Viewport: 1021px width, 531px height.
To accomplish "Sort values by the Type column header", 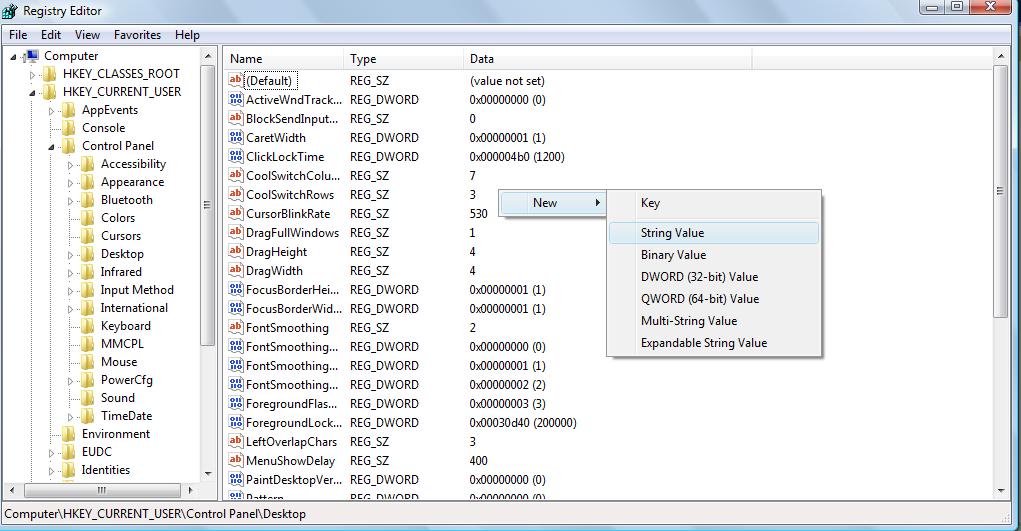I will coord(403,59).
